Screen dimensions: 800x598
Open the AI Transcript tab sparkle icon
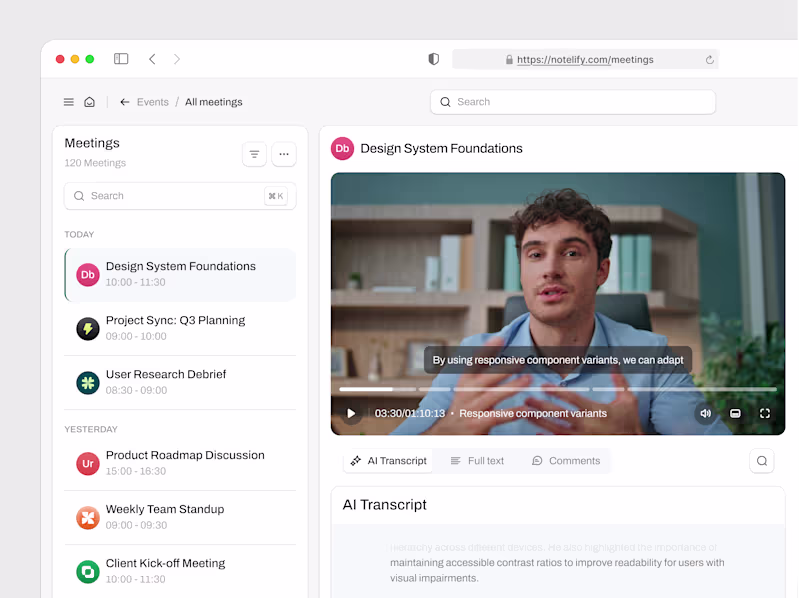point(355,460)
